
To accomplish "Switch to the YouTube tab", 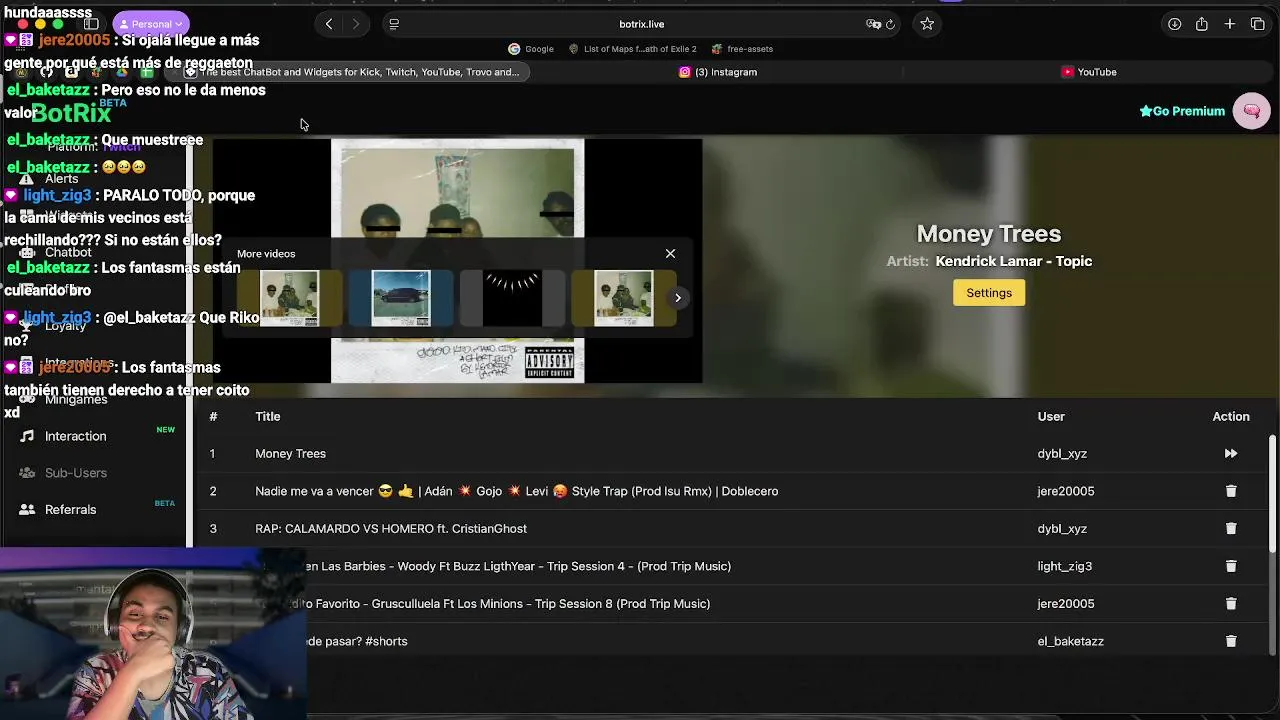I will 1089,72.
